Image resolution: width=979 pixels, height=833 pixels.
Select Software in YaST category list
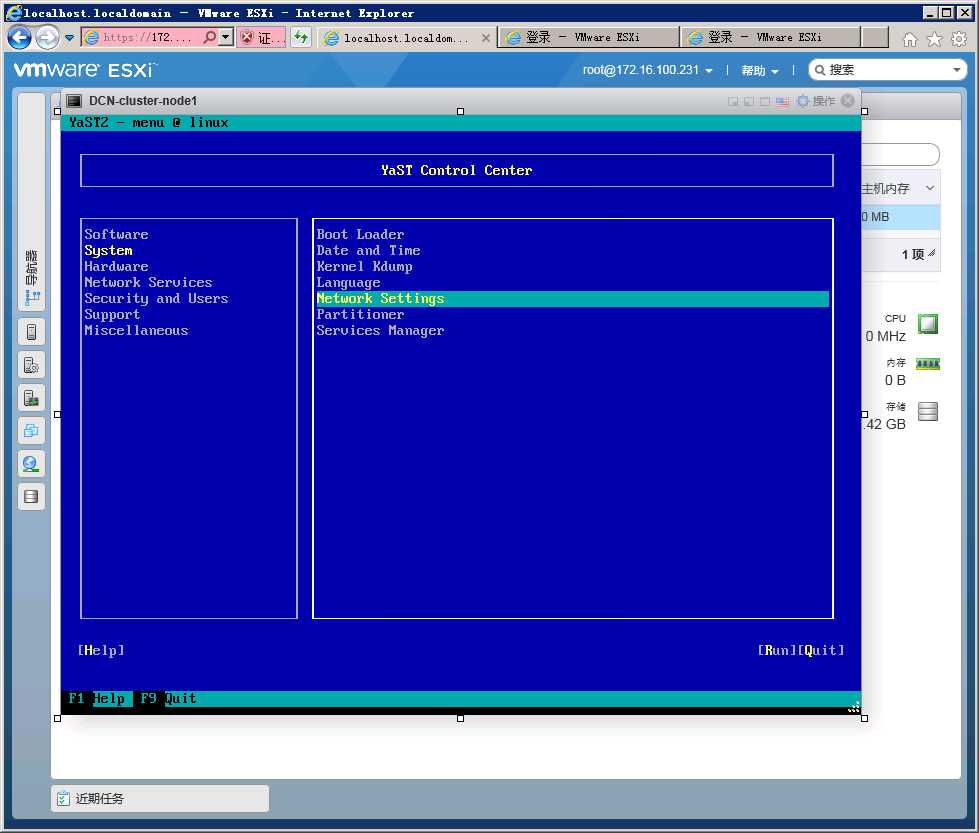[x=116, y=234]
